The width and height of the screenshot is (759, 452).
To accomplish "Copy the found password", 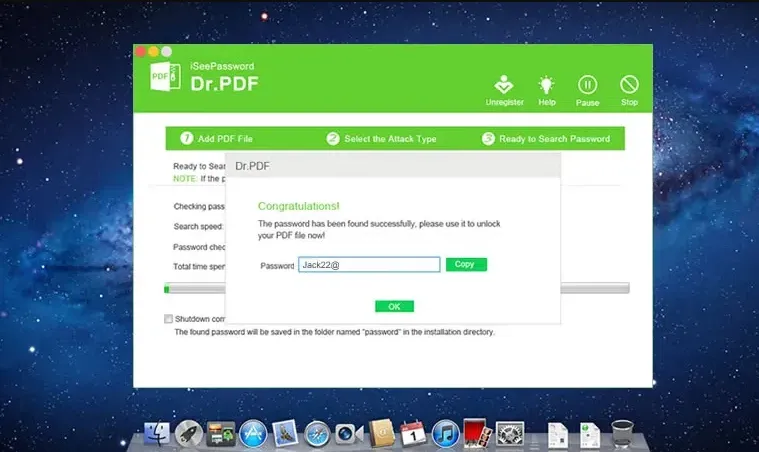I will click(x=466, y=264).
